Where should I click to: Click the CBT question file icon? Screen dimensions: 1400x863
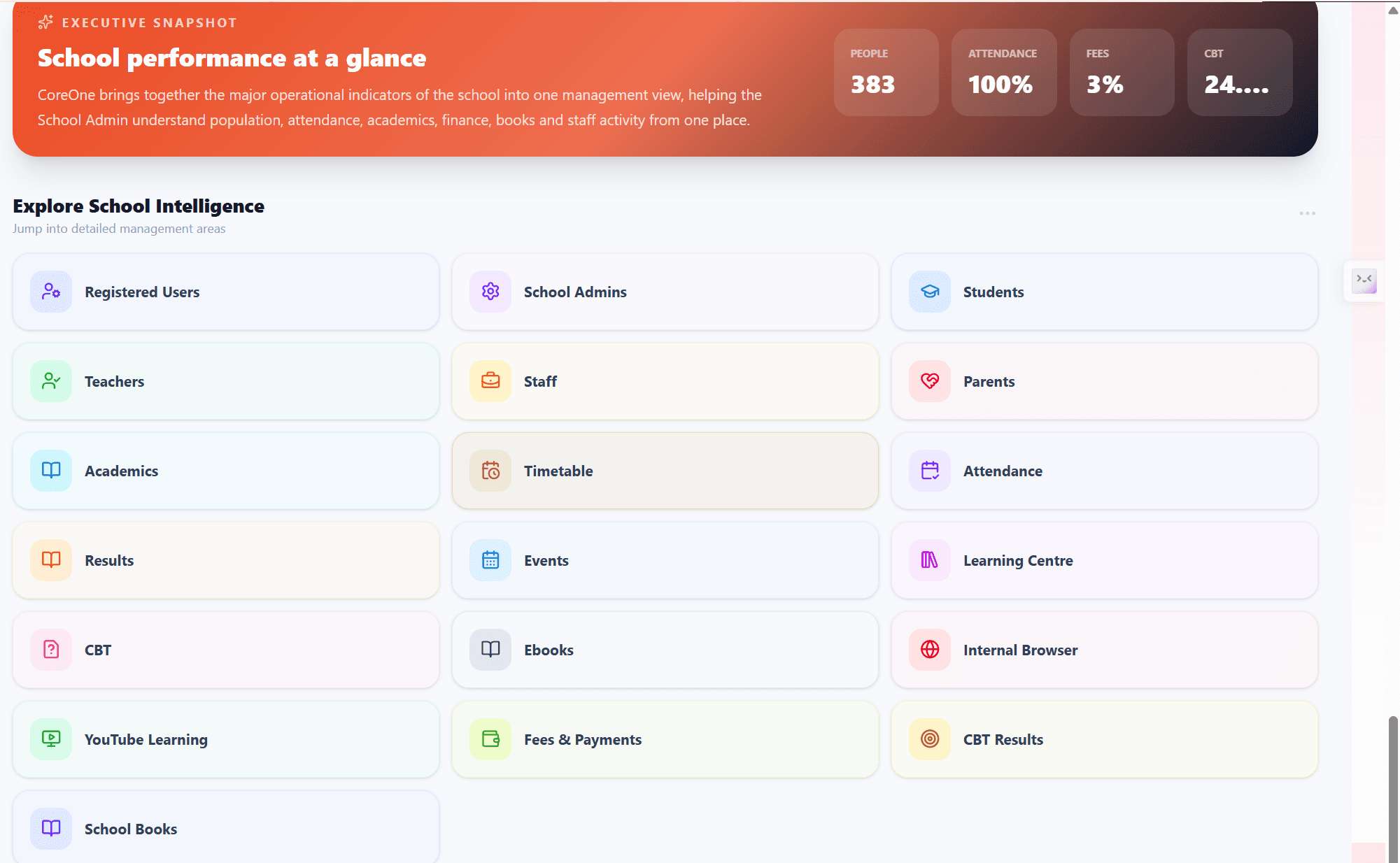click(51, 650)
